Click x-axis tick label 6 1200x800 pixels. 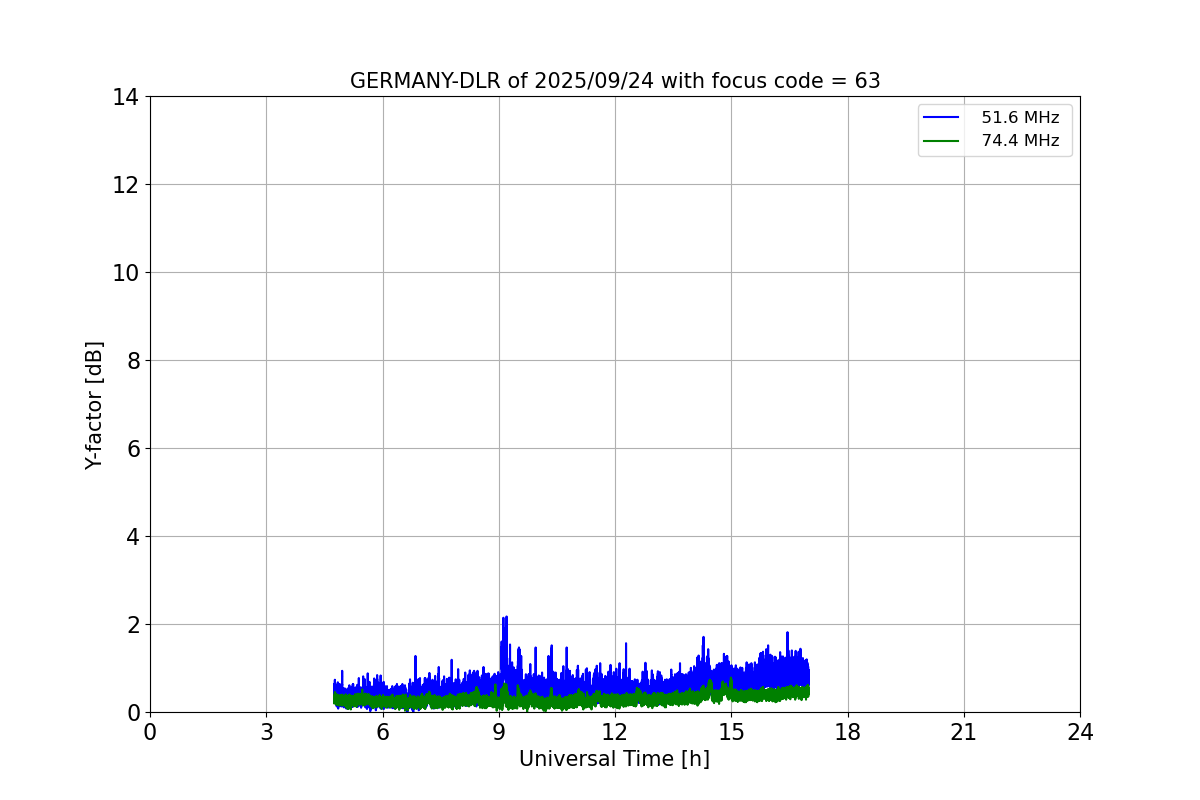click(383, 732)
